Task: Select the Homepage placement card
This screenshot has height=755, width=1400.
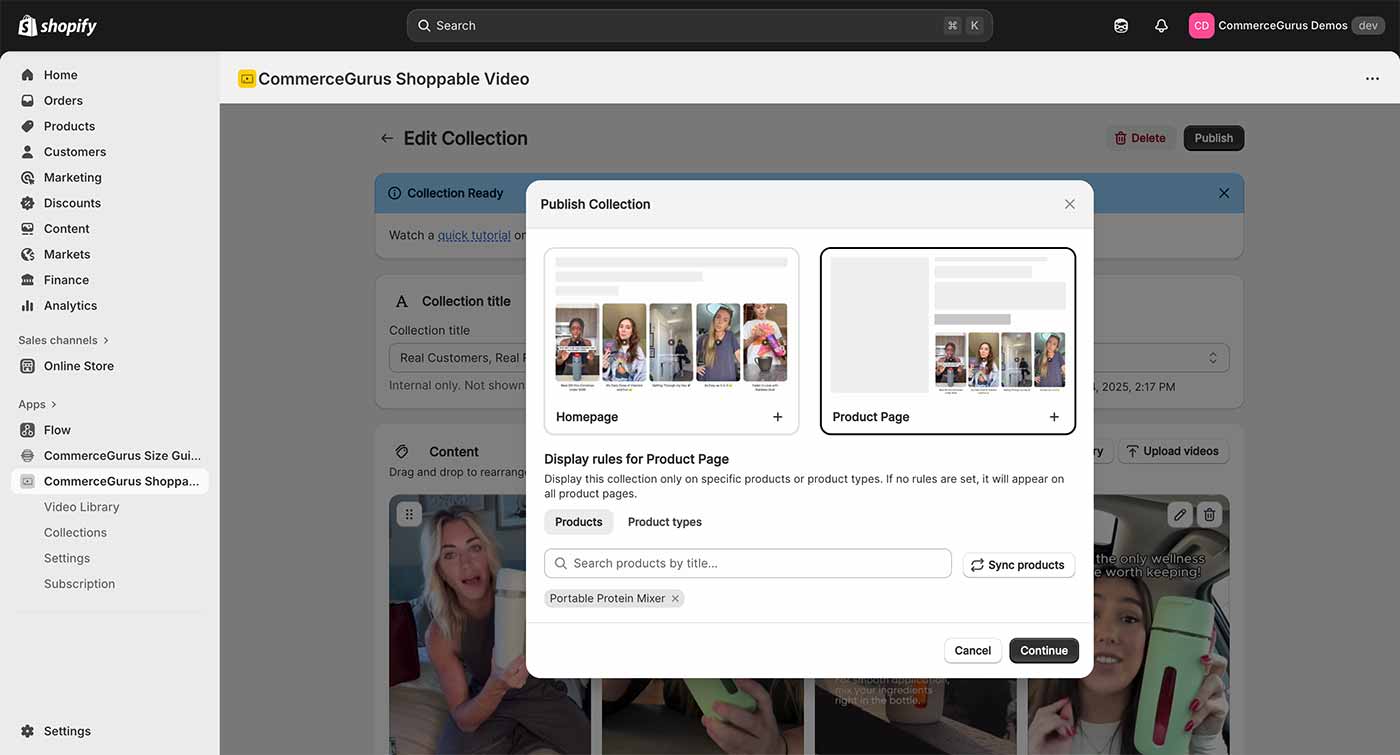Action: point(671,341)
